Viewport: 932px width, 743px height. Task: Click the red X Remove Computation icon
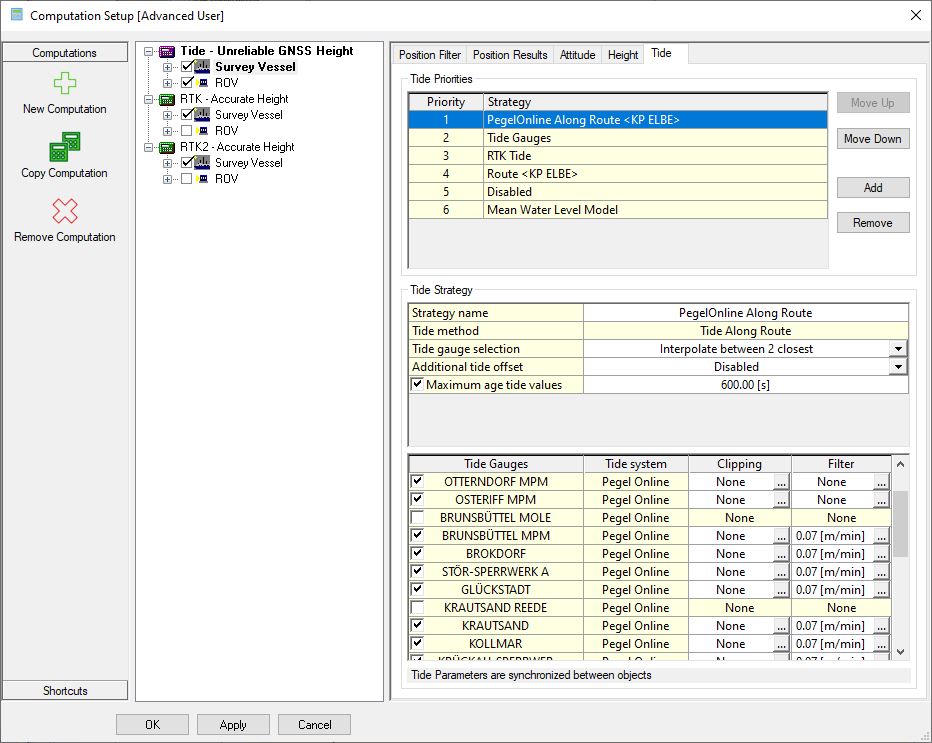[64, 211]
